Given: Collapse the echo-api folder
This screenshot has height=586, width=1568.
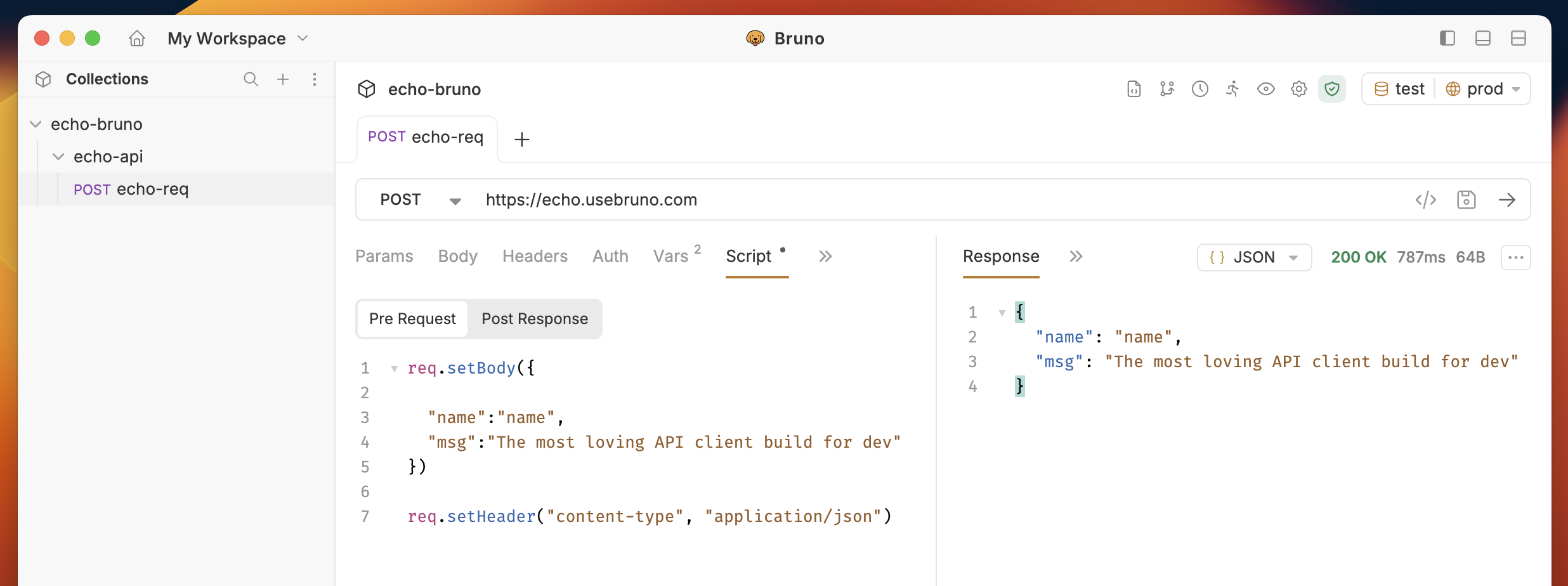Looking at the screenshot, I should (58, 157).
